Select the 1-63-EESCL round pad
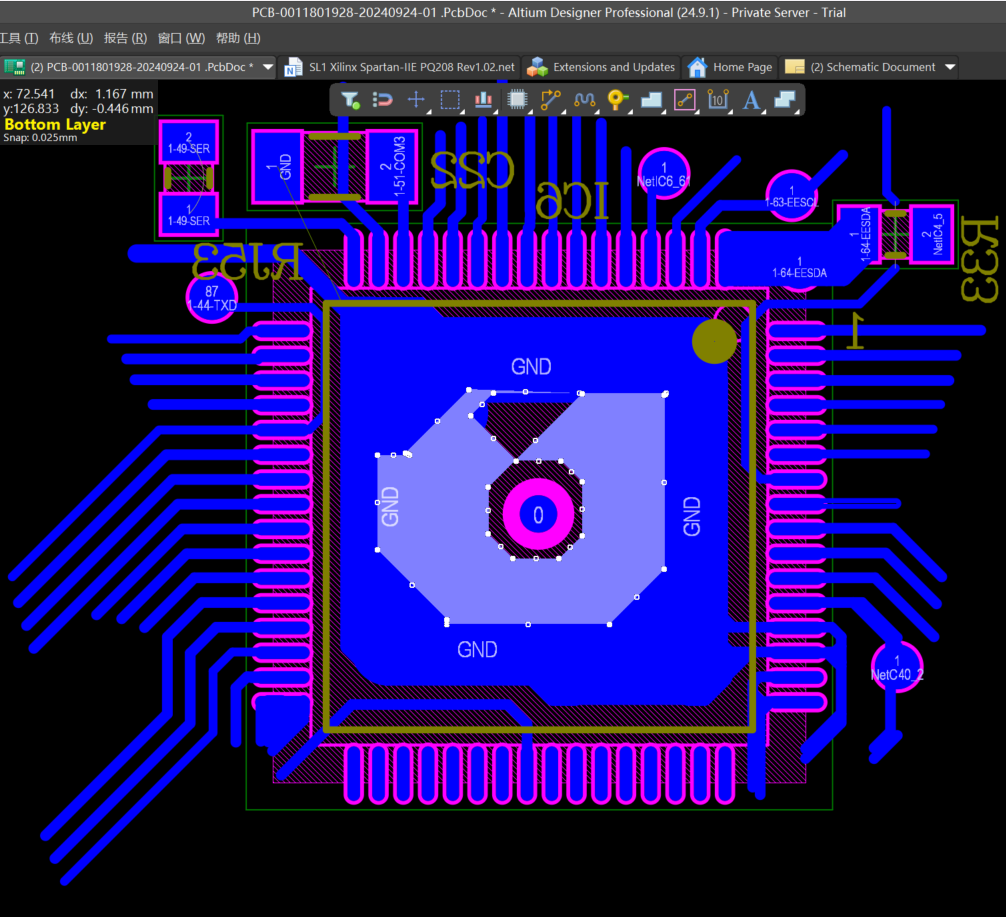 coord(792,196)
